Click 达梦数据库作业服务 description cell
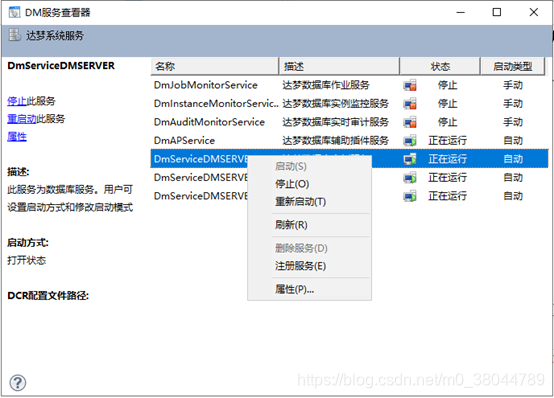The image size is (554, 398). point(325,85)
